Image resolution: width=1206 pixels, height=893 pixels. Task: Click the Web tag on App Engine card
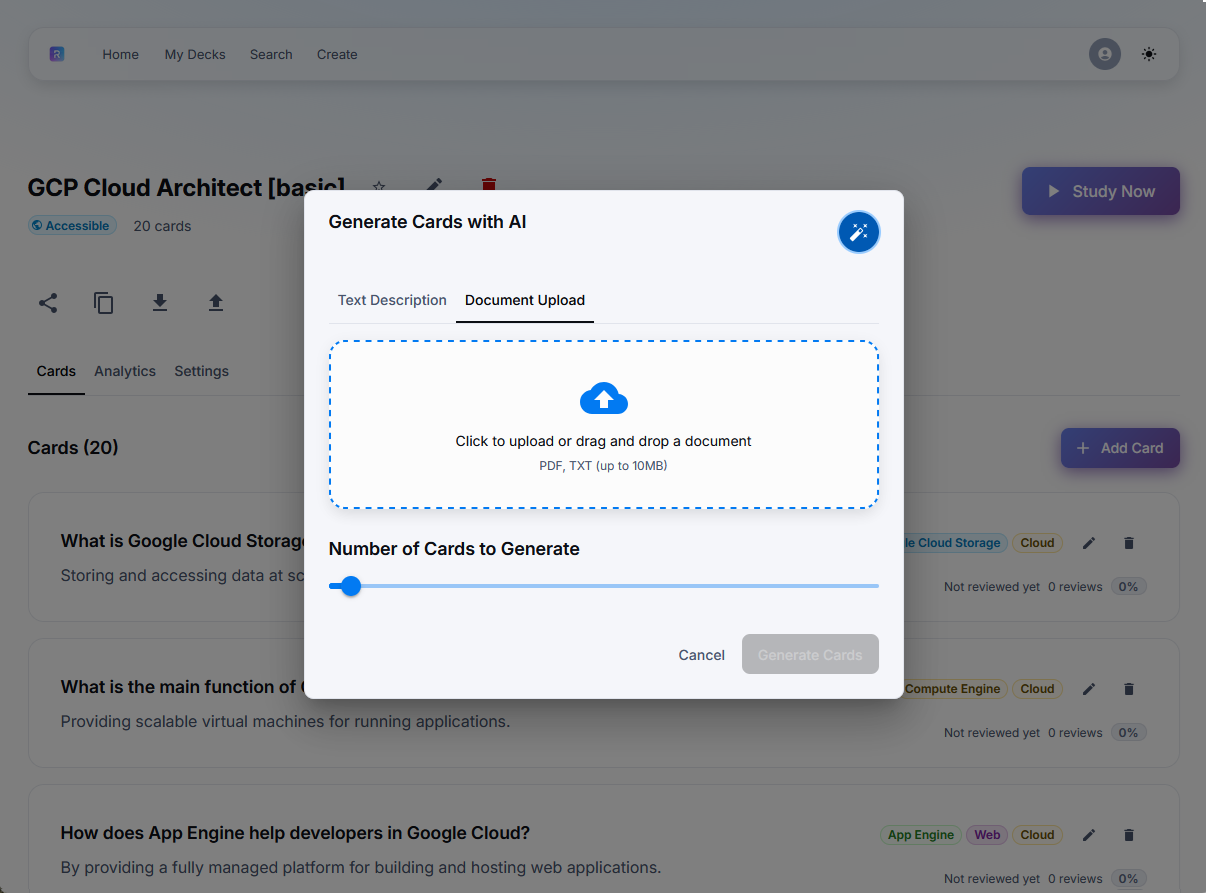click(987, 835)
